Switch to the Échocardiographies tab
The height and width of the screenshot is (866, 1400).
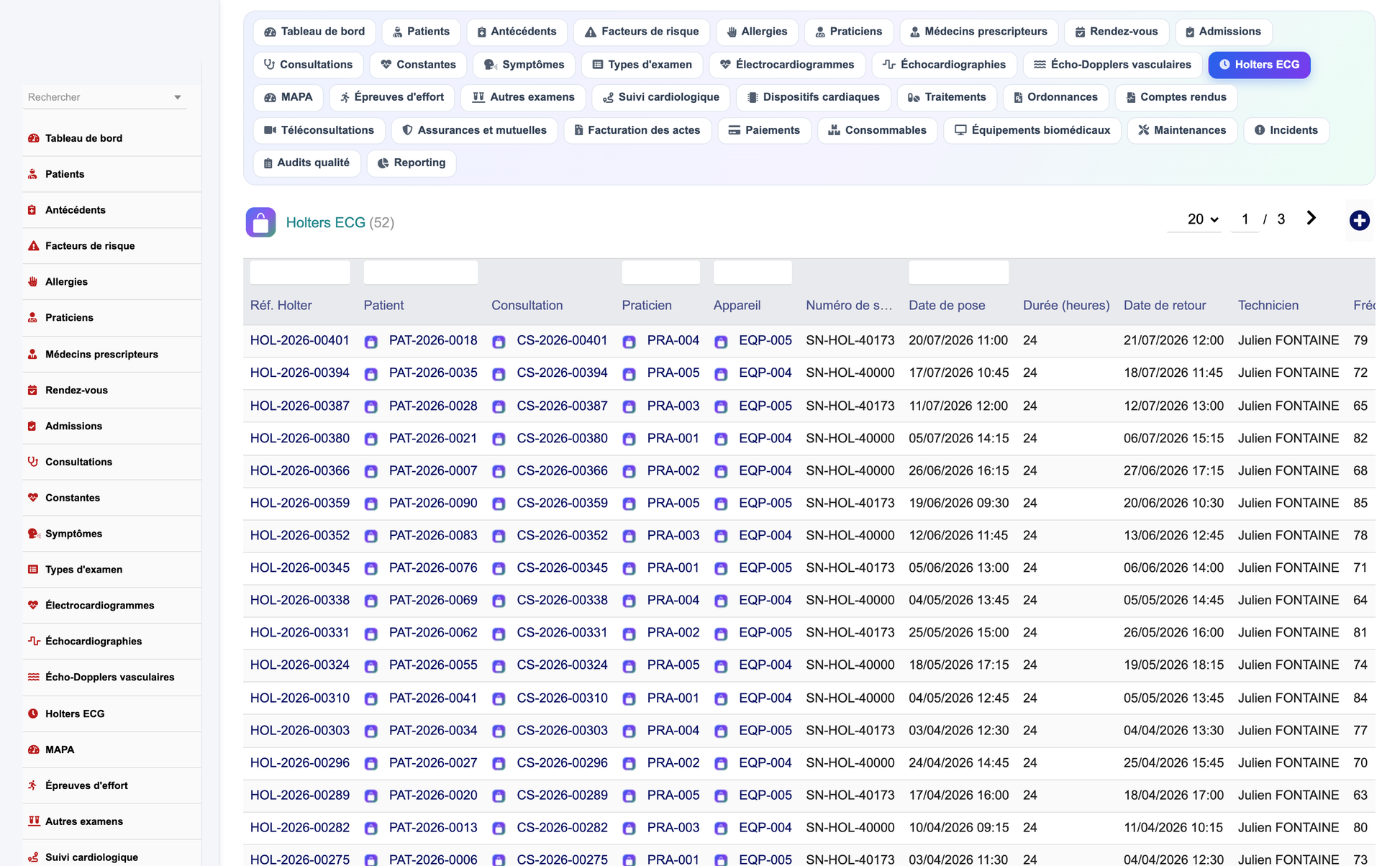tap(944, 65)
